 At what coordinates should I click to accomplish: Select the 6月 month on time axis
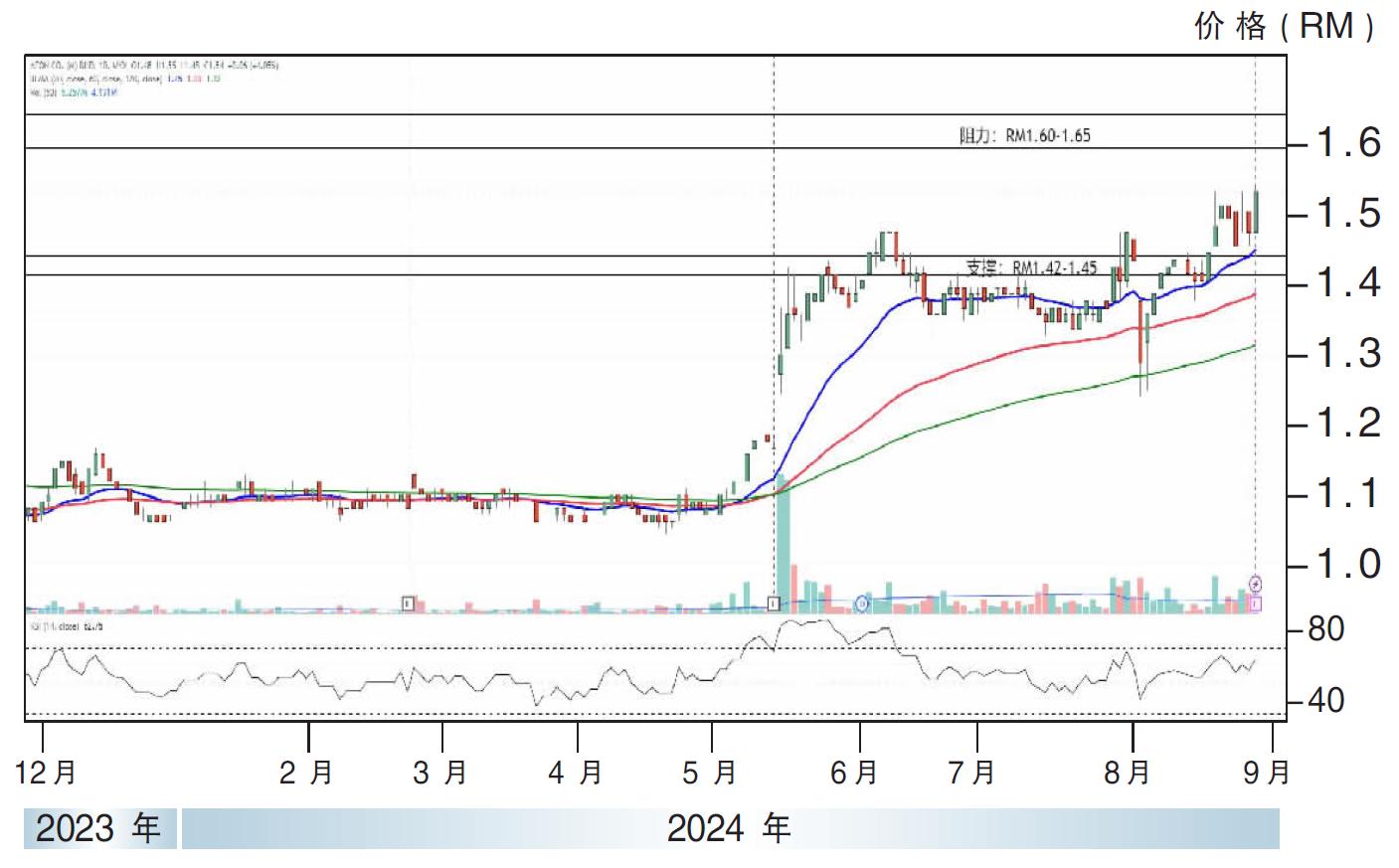[855, 772]
